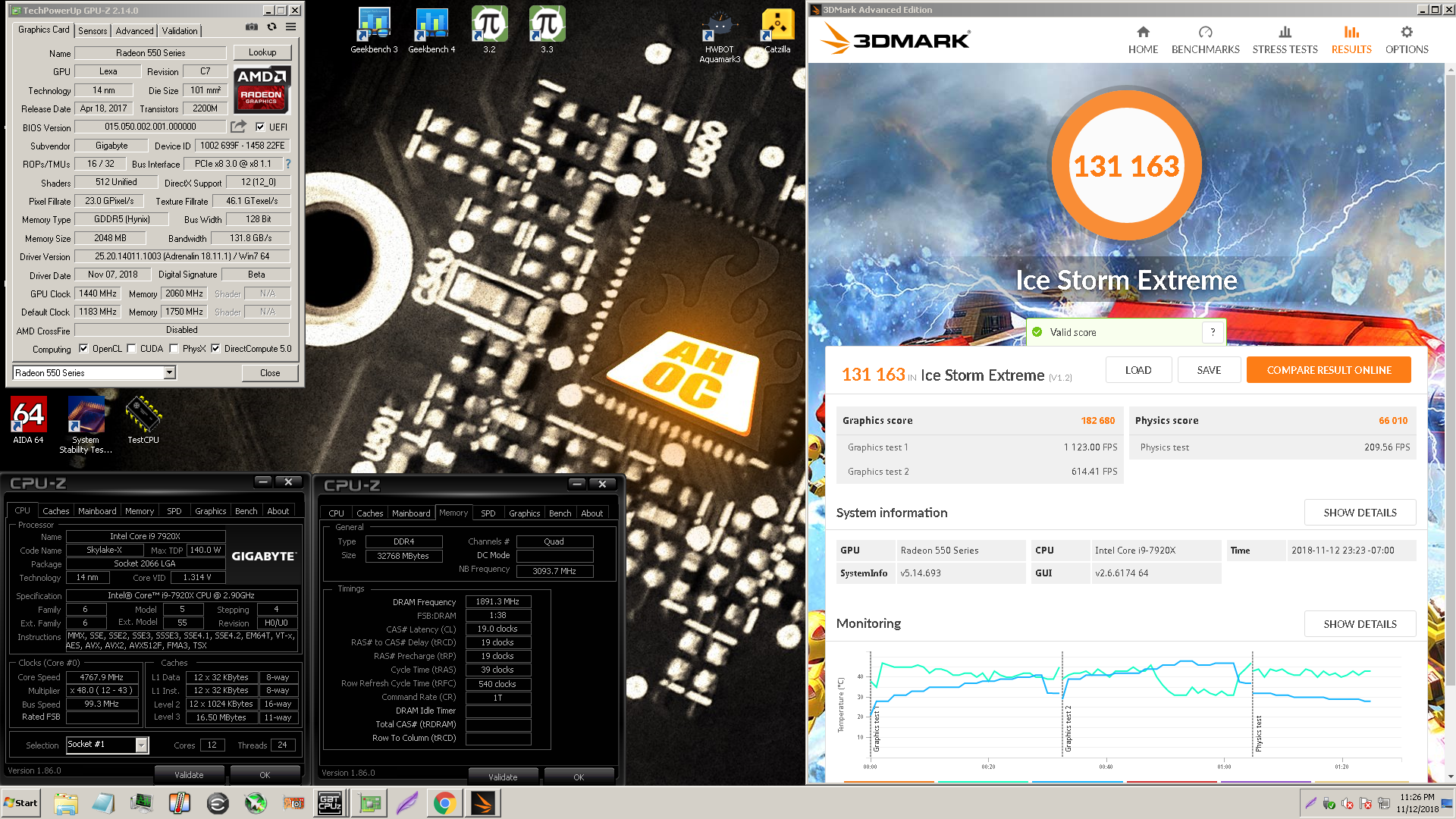1456x819 pixels.
Task: Click the Lookup button in GPU-Z
Action: pyautogui.click(x=262, y=52)
